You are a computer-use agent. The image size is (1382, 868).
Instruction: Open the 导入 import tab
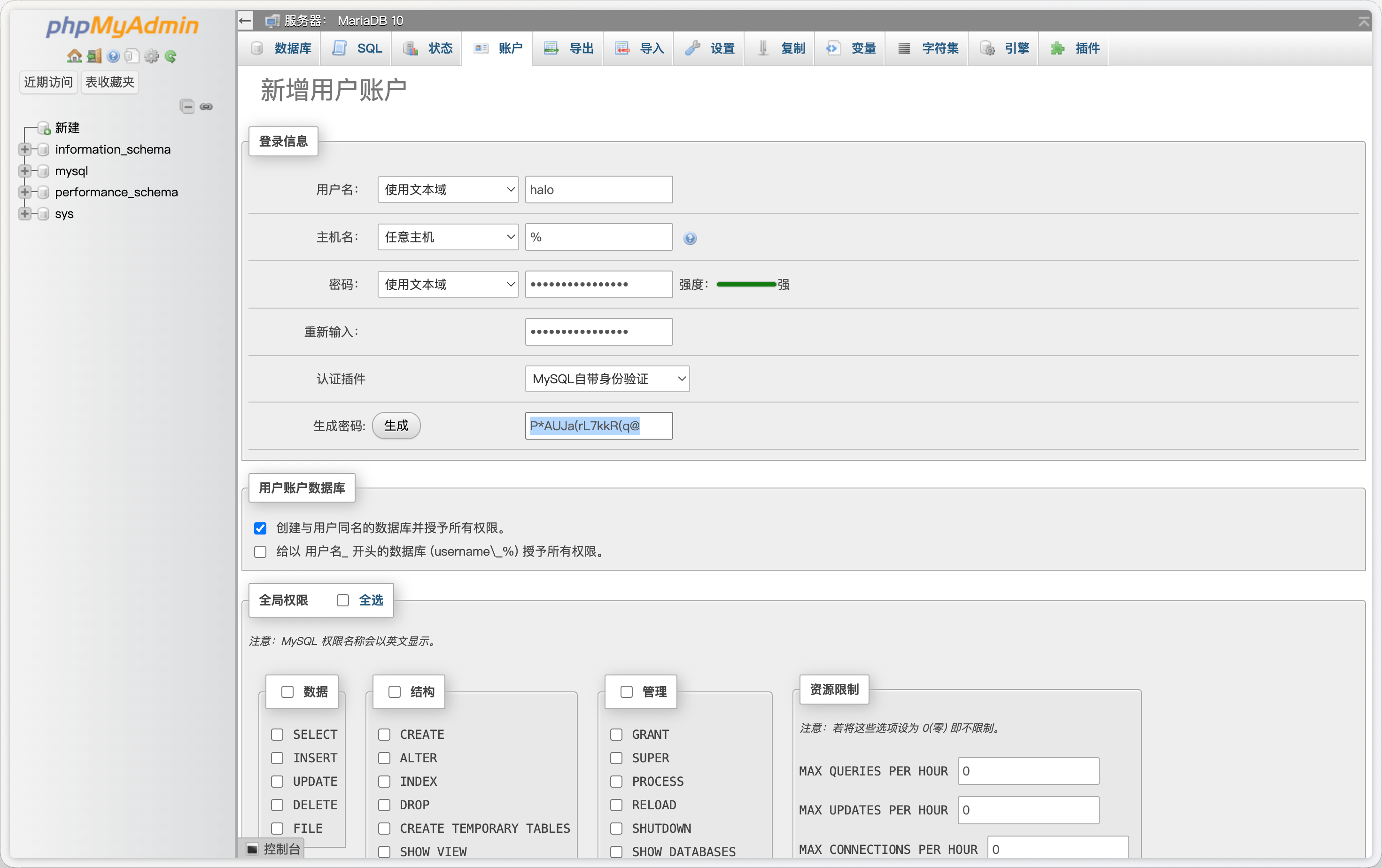pos(639,48)
